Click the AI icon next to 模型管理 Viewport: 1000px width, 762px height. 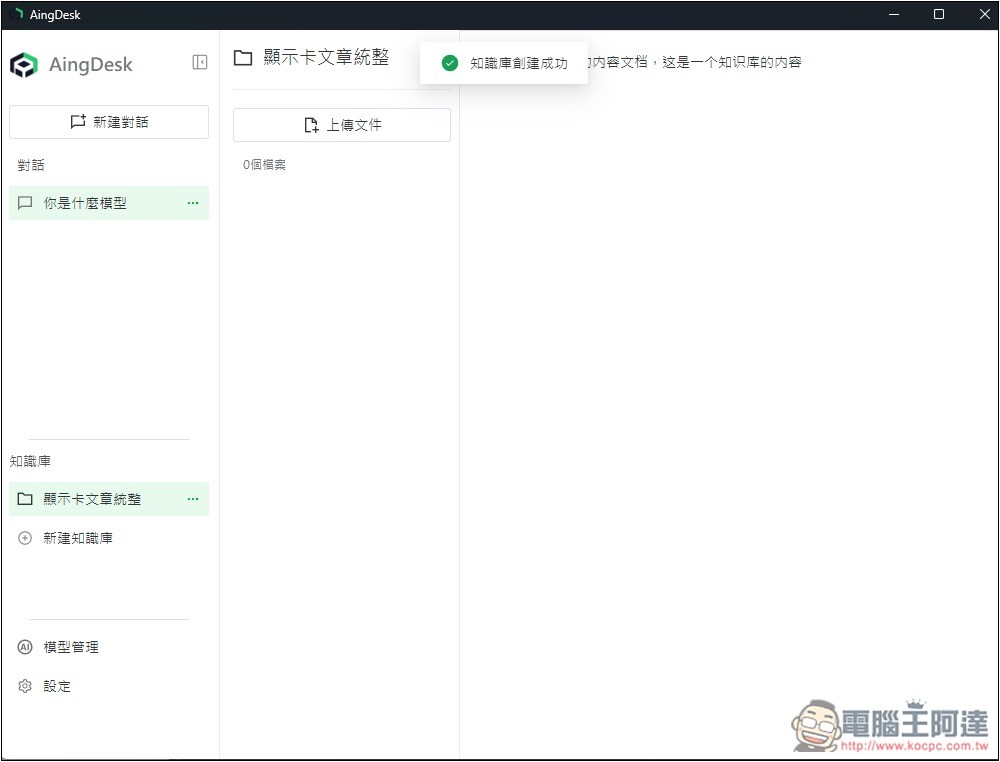(x=26, y=647)
